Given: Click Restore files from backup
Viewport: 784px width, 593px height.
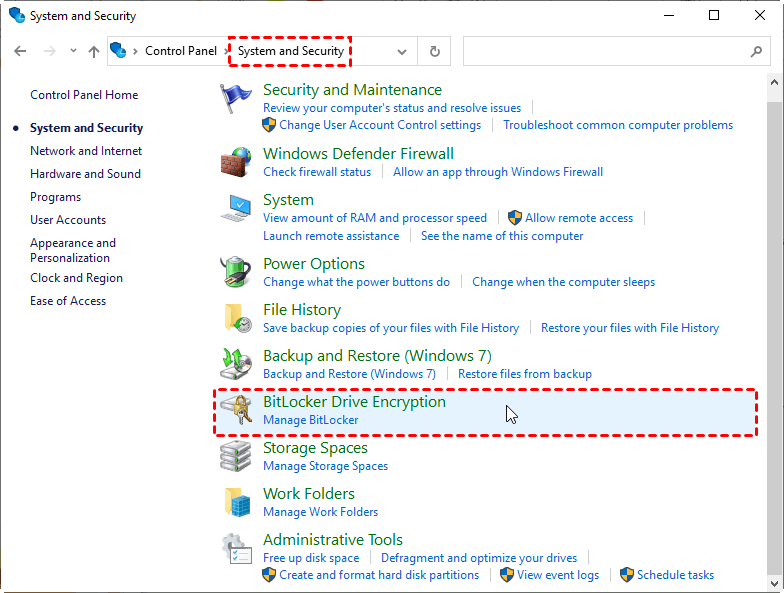Looking at the screenshot, I should pyautogui.click(x=525, y=374).
